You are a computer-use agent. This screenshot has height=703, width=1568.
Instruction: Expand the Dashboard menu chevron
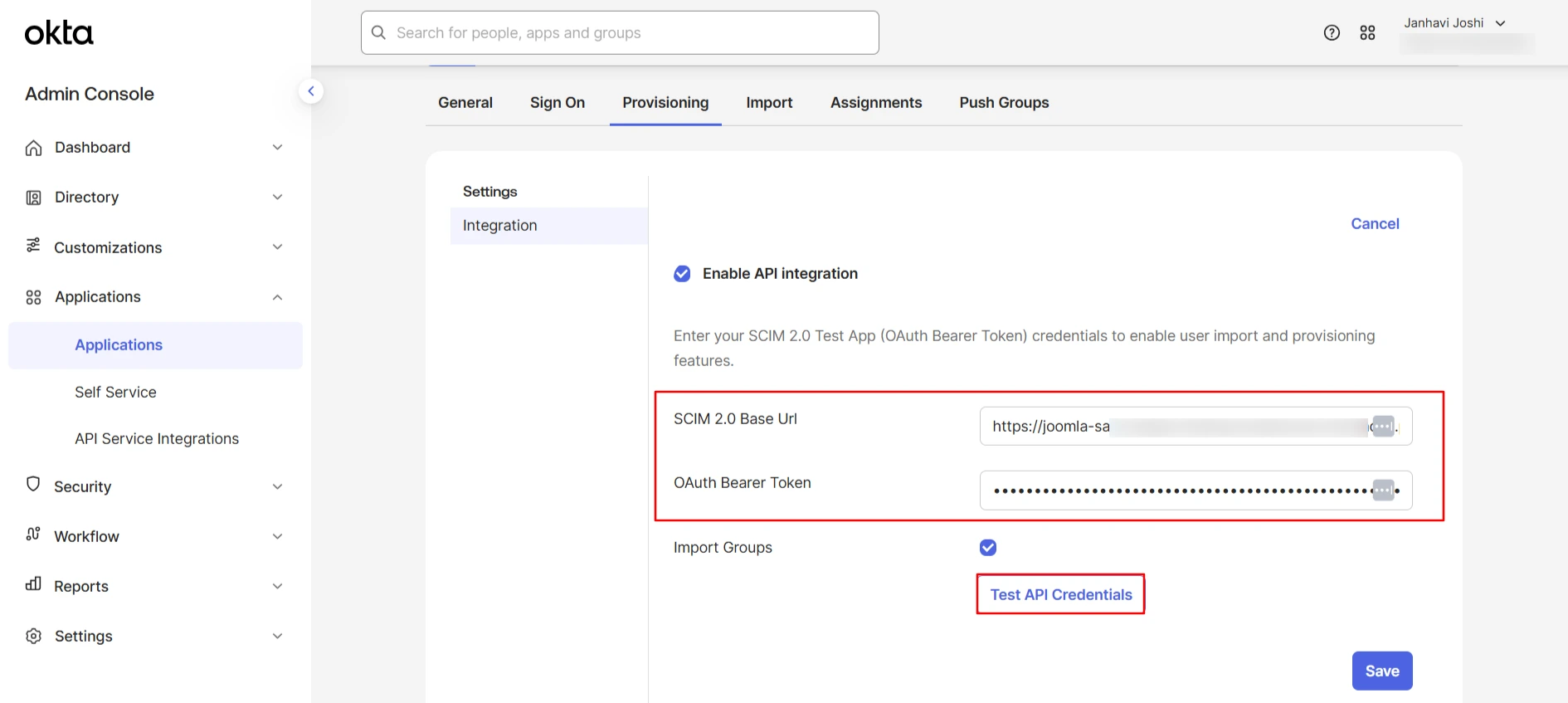(x=278, y=148)
